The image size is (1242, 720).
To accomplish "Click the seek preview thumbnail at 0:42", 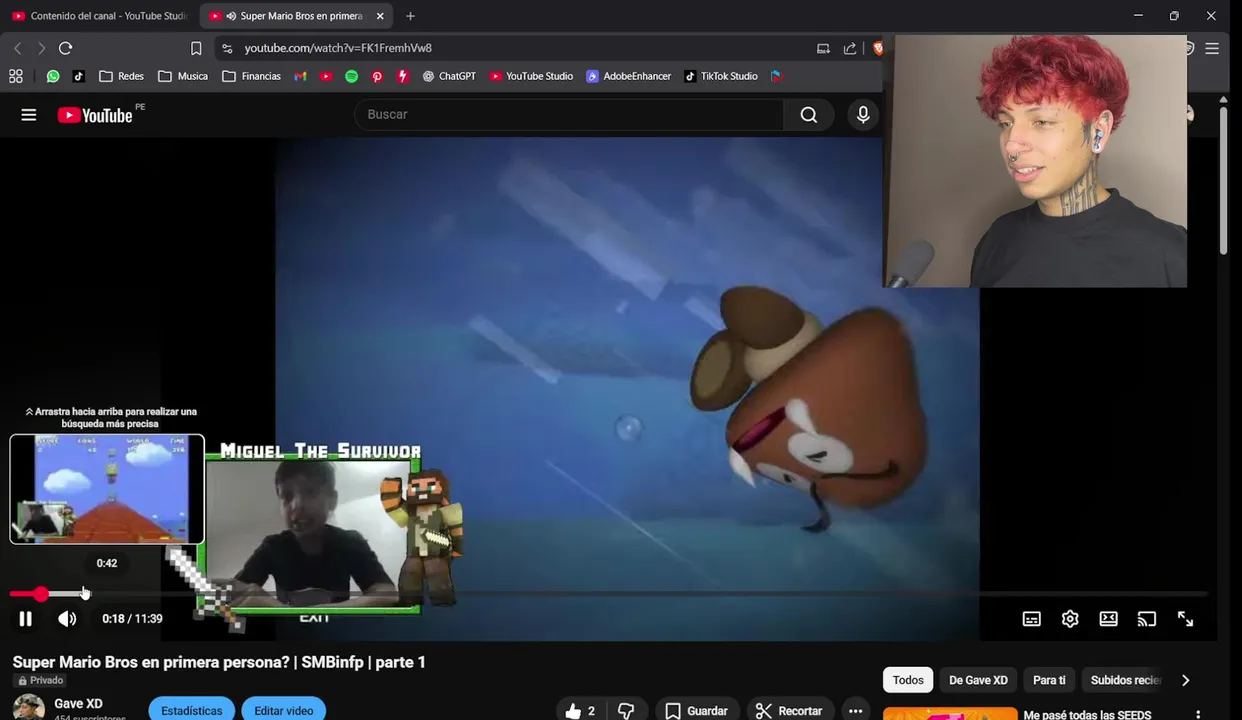I will [x=107, y=489].
